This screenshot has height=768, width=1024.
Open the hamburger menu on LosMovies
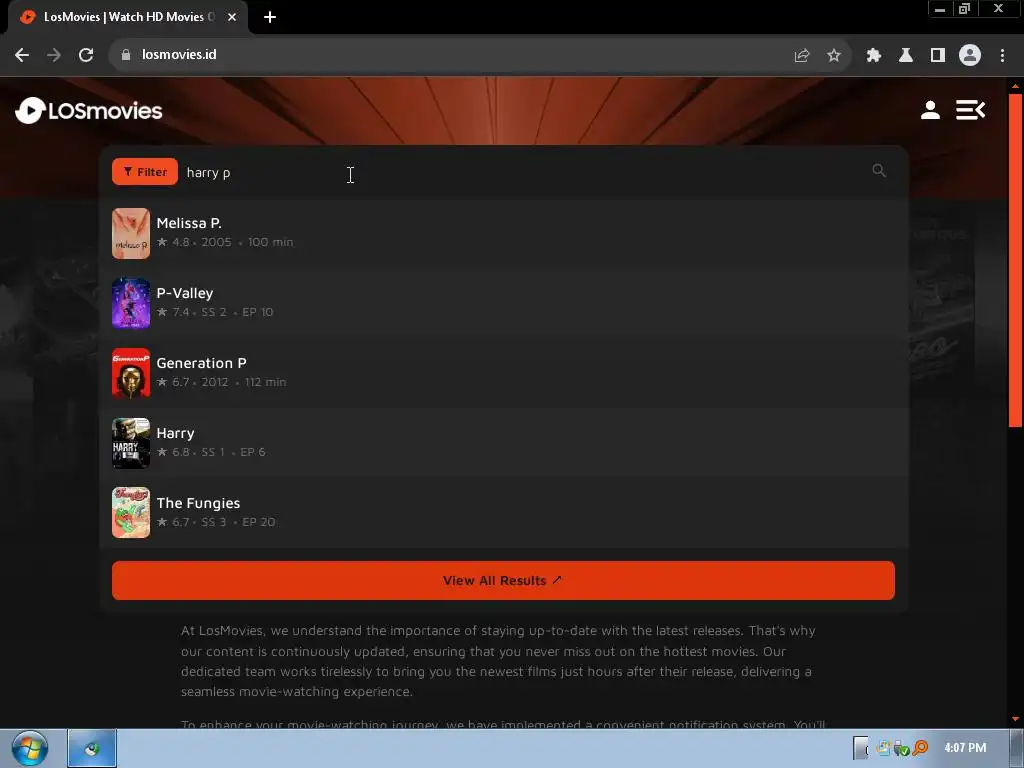(970, 110)
